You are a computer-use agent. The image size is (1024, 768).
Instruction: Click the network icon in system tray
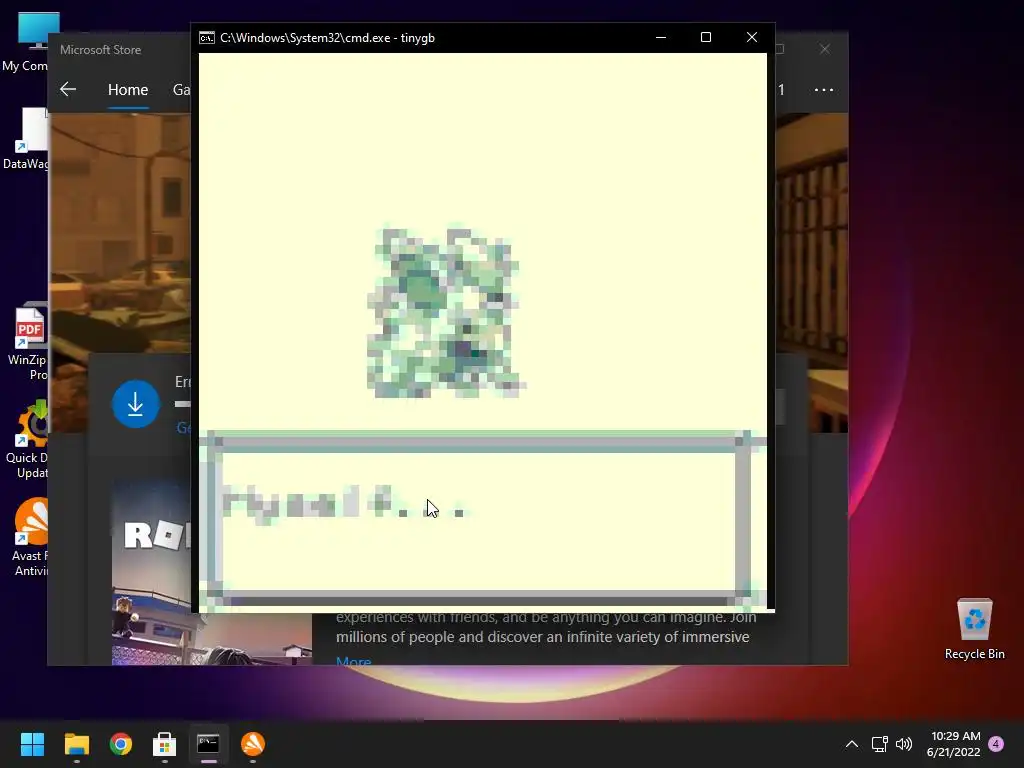point(879,744)
